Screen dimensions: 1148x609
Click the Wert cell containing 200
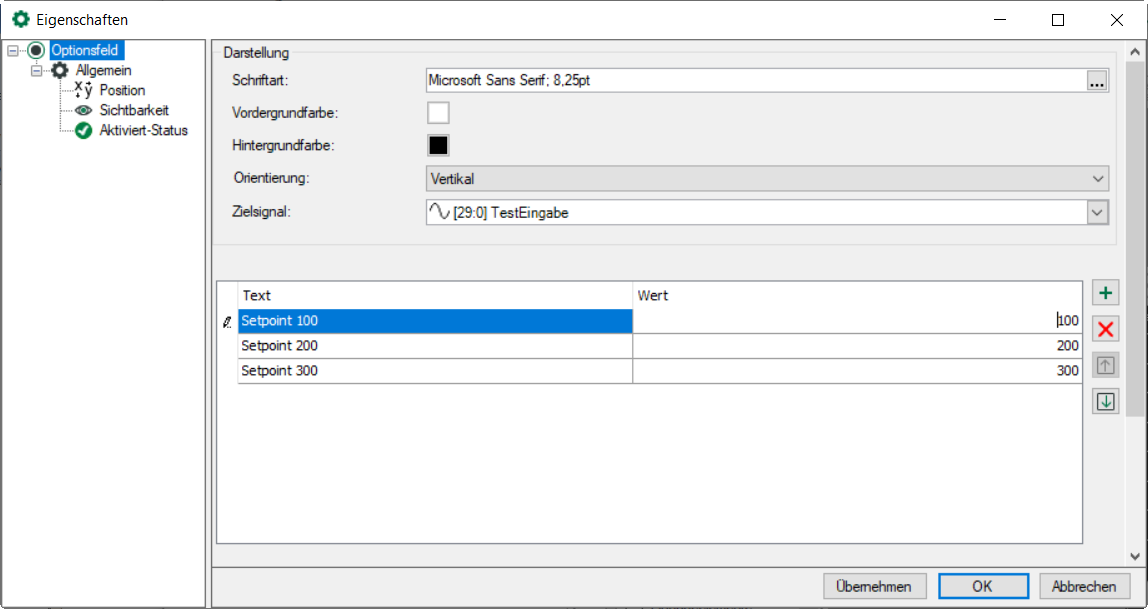857,345
